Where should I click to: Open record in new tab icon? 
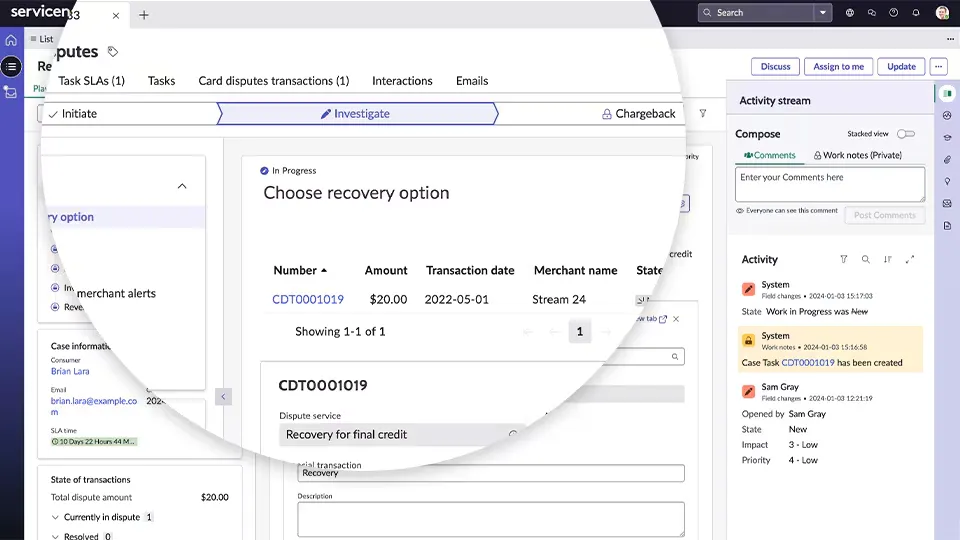662,319
